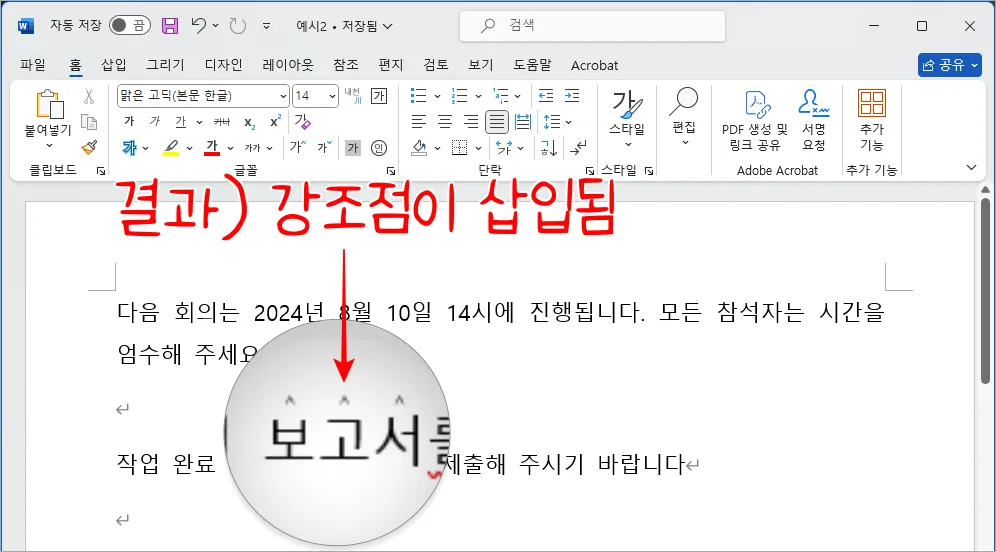Toggle underline formatting

click(181, 121)
